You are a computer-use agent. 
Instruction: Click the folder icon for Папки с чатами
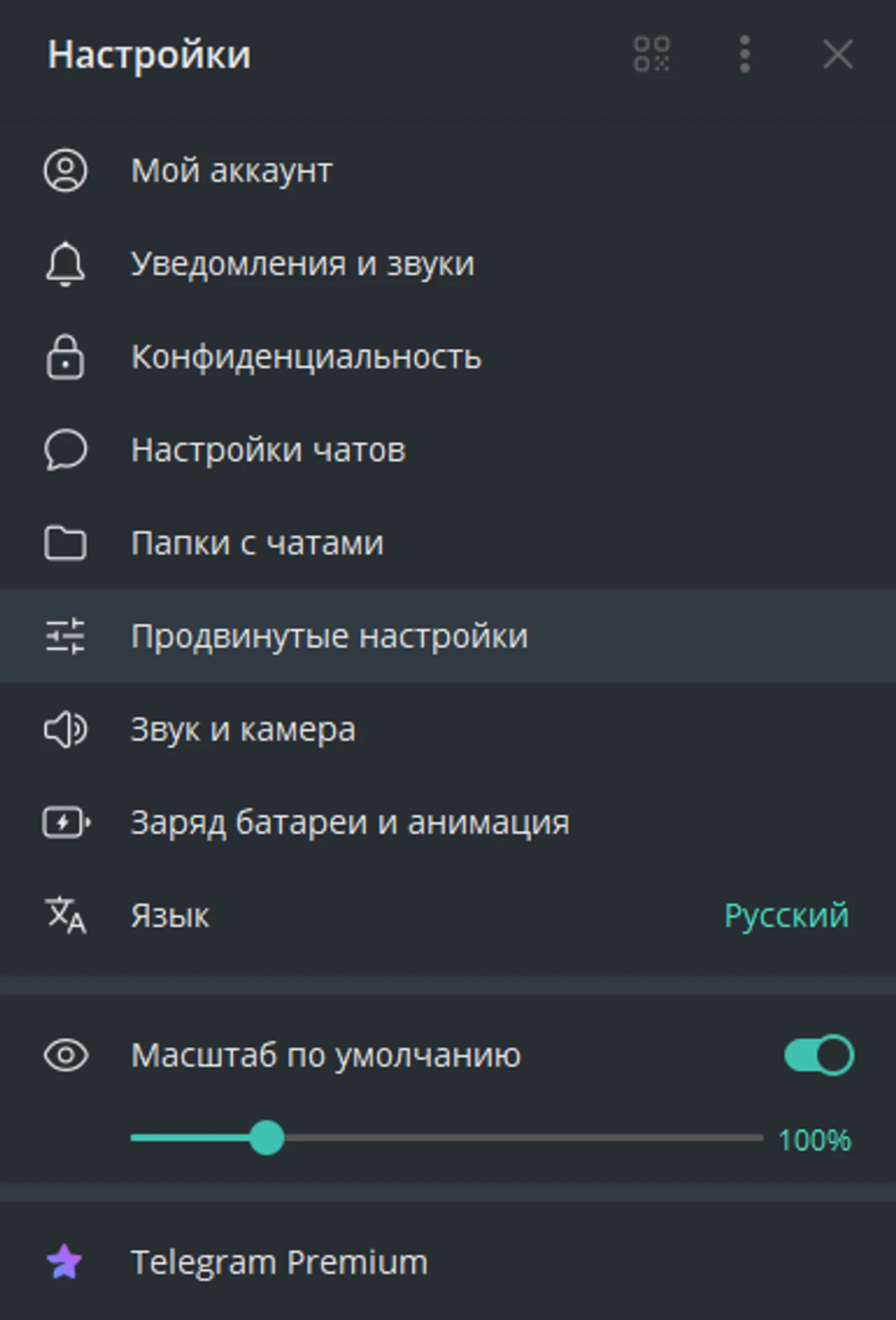(65, 543)
